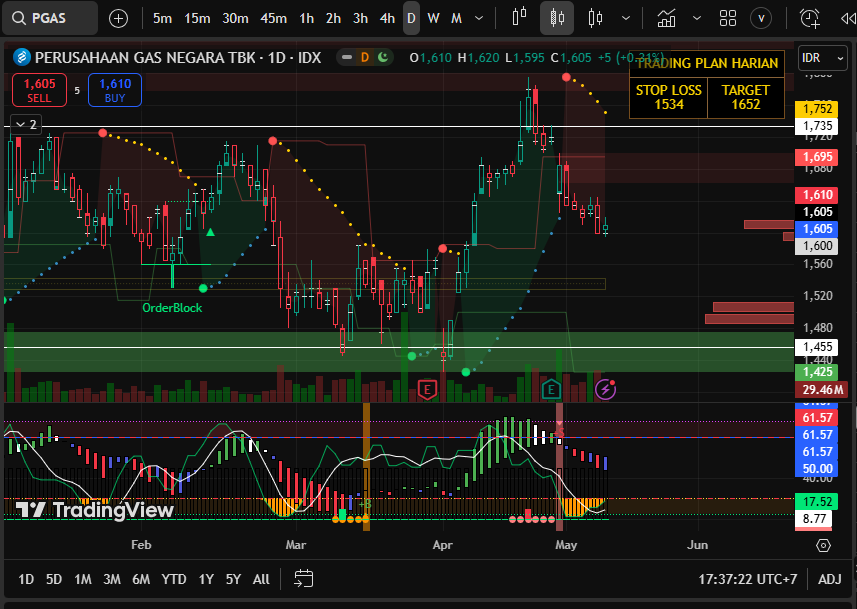Click the orange D delayed data badge
857x609 pixels.
[x=365, y=57]
